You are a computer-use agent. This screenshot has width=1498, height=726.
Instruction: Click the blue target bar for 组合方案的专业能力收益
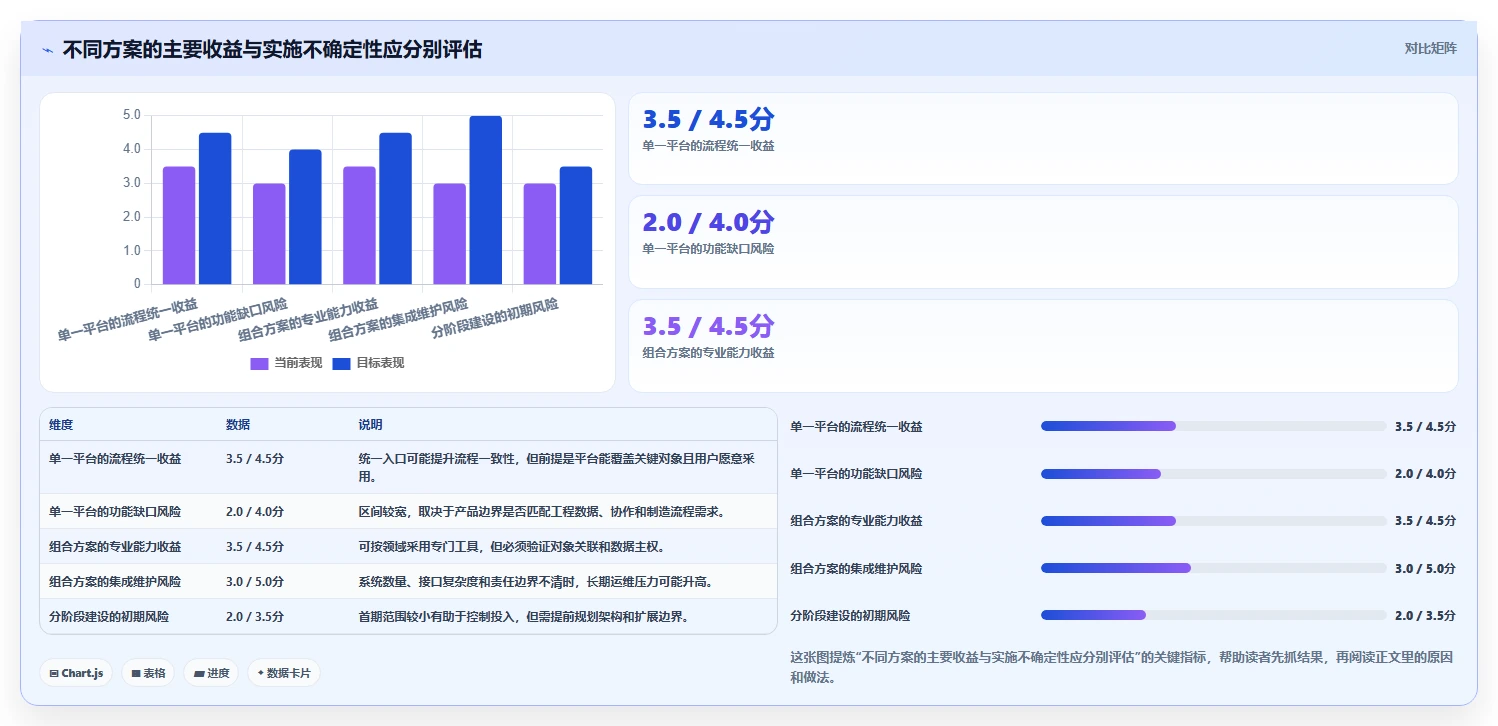pos(395,208)
